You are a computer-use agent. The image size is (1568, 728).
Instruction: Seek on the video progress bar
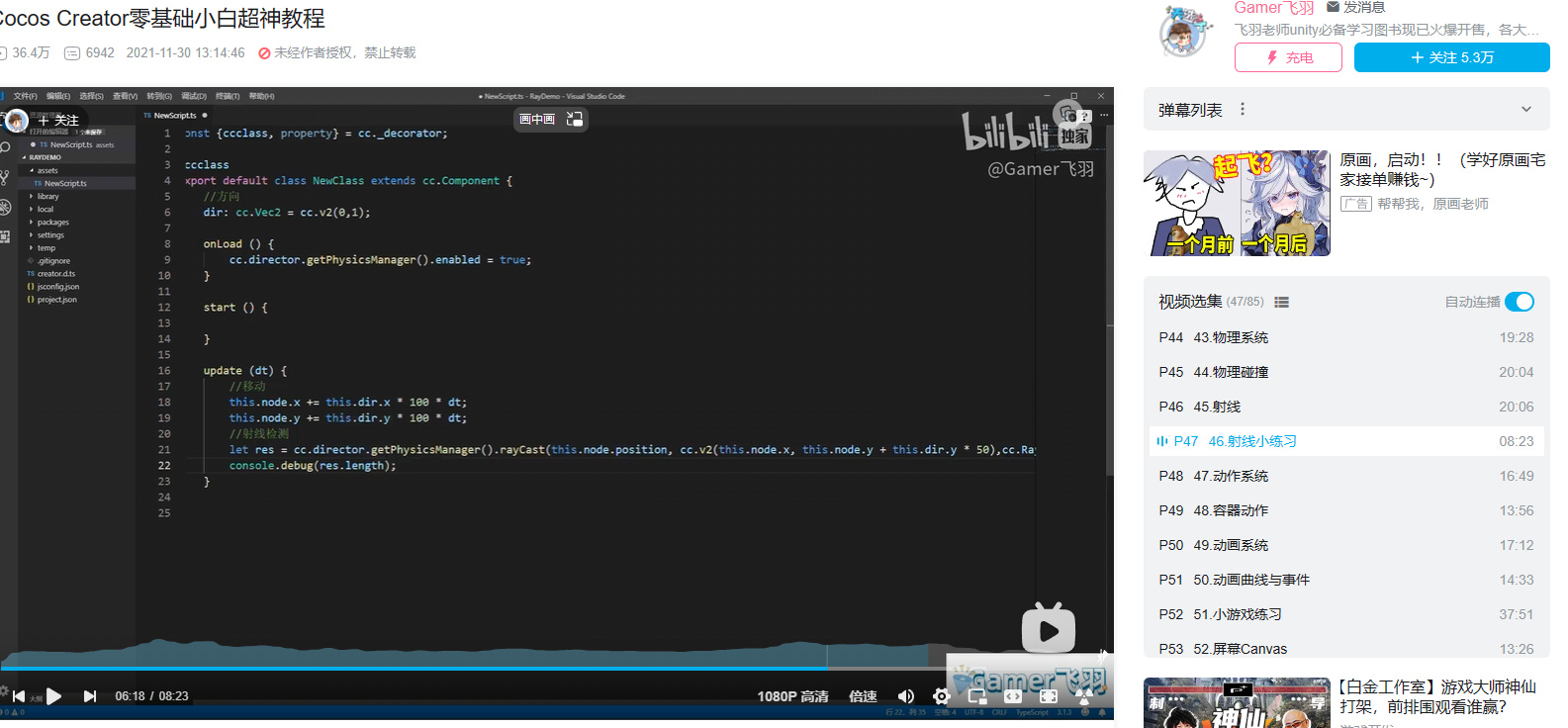point(557,669)
